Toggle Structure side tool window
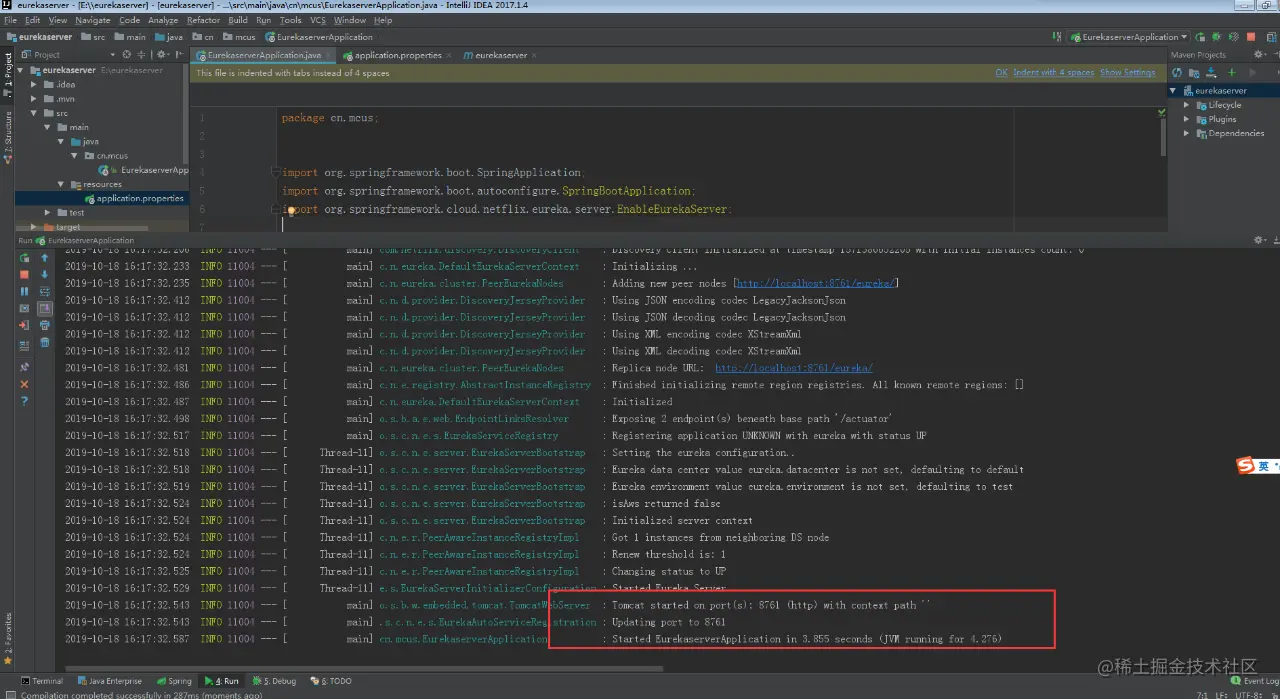Screen dimensions: 1280x699 [x=8, y=137]
